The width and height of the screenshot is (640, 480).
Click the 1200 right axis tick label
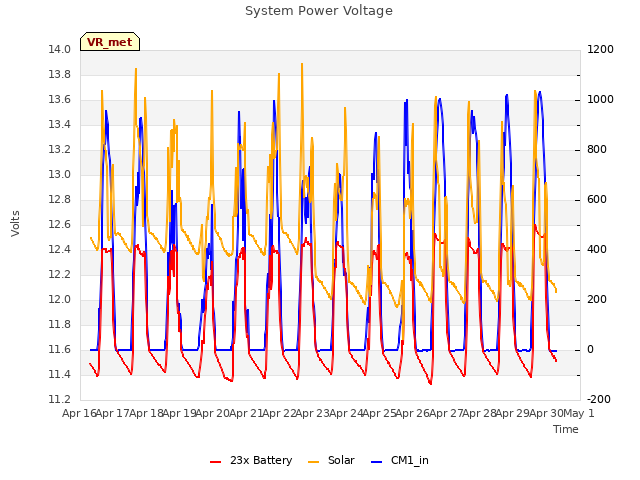pyautogui.click(x=600, y=49)
